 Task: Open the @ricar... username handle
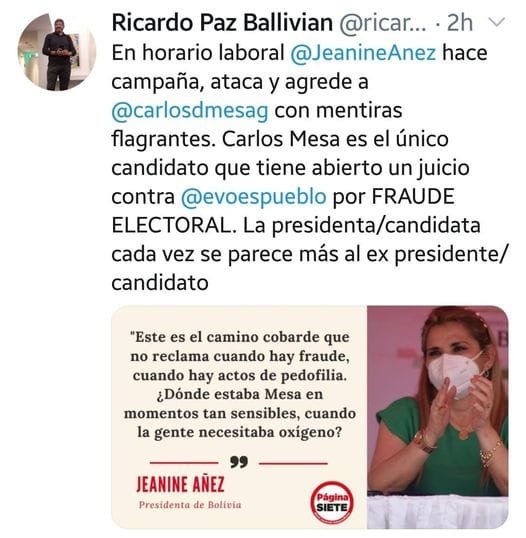[x=383, y=23]
